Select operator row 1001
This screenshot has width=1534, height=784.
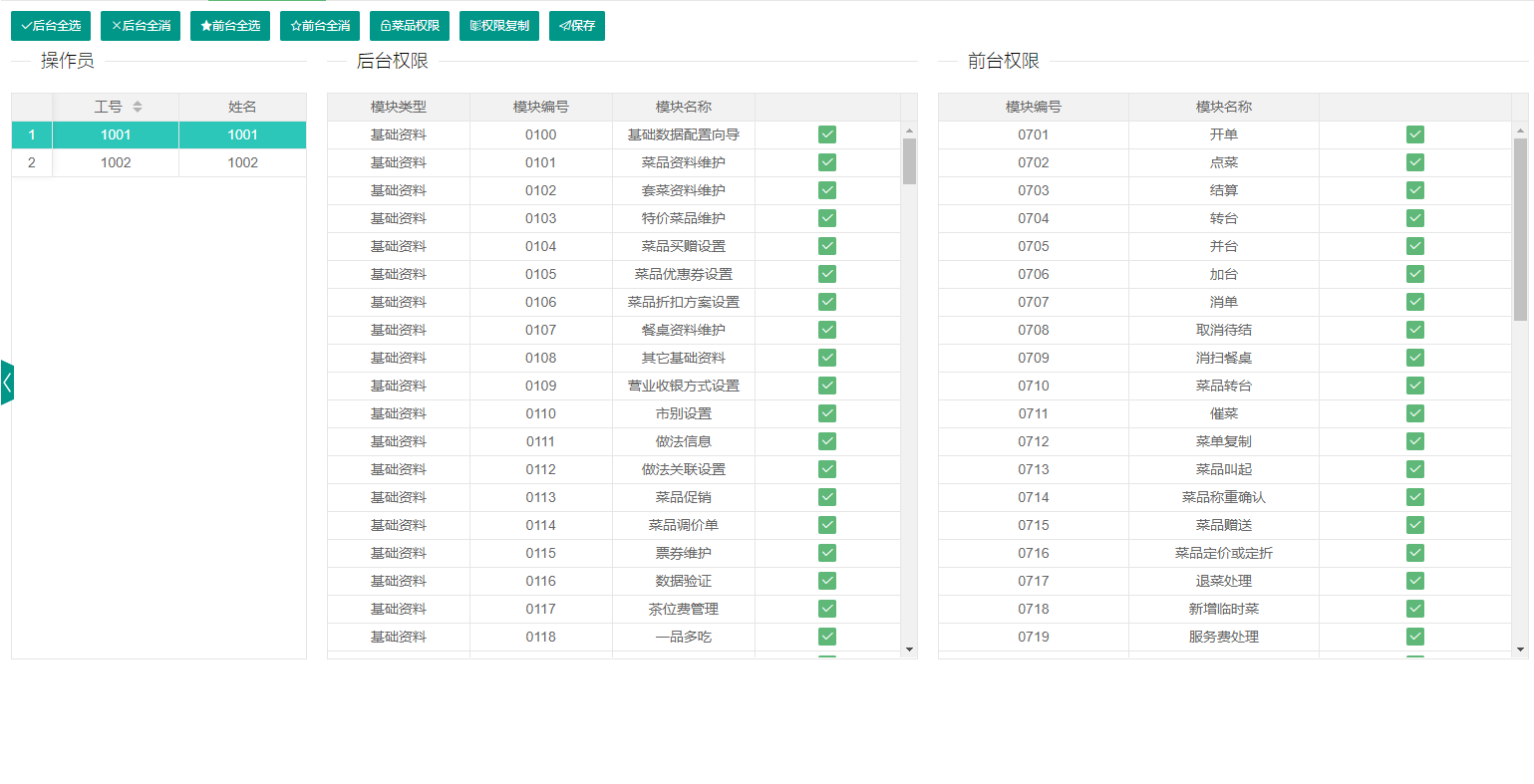pyautogui.click(x=116, y=134)
